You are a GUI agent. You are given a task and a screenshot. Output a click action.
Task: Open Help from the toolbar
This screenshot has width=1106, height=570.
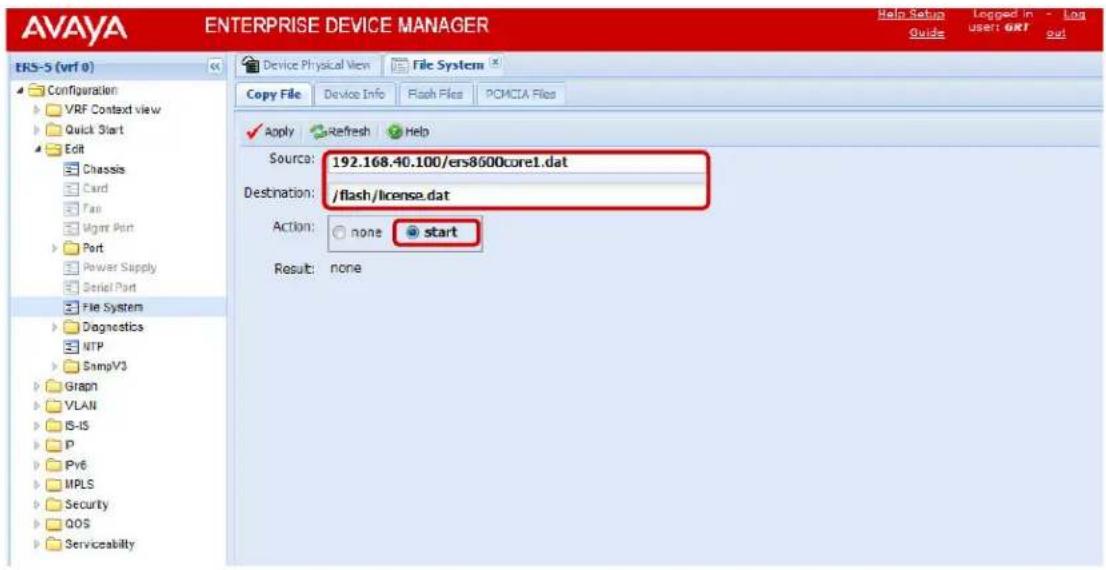[408, 132]
